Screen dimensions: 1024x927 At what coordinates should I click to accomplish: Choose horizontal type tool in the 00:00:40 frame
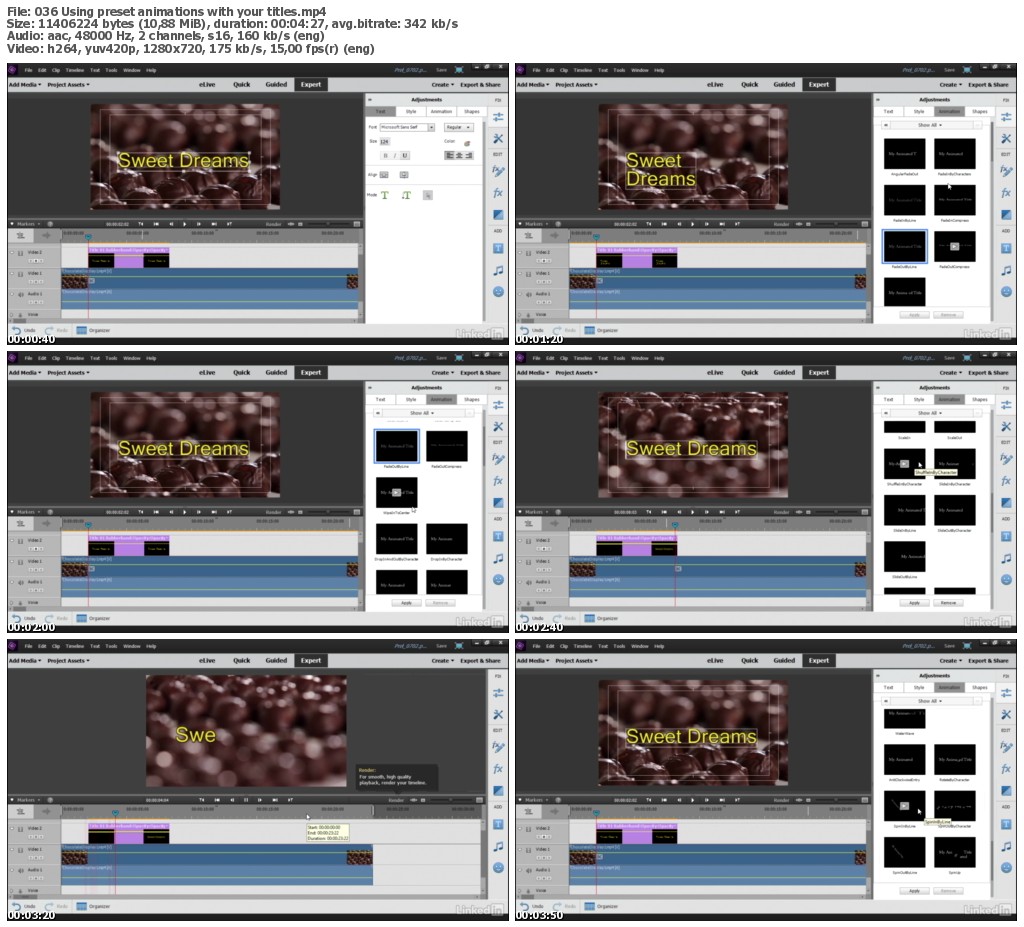click(x=385, y=195)
